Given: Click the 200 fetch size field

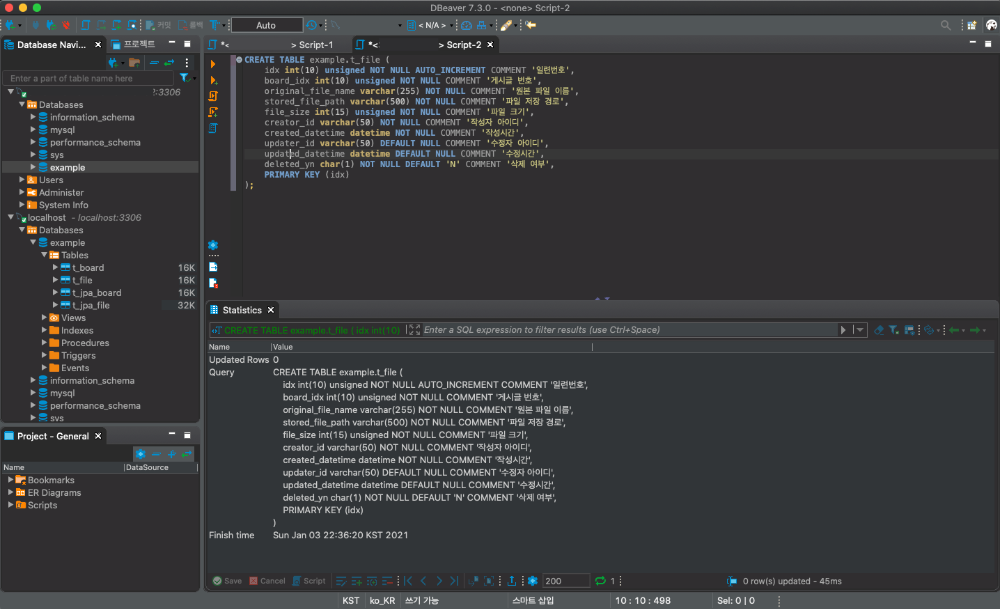Looking at the screenshot, I should (x=565, y=581).
